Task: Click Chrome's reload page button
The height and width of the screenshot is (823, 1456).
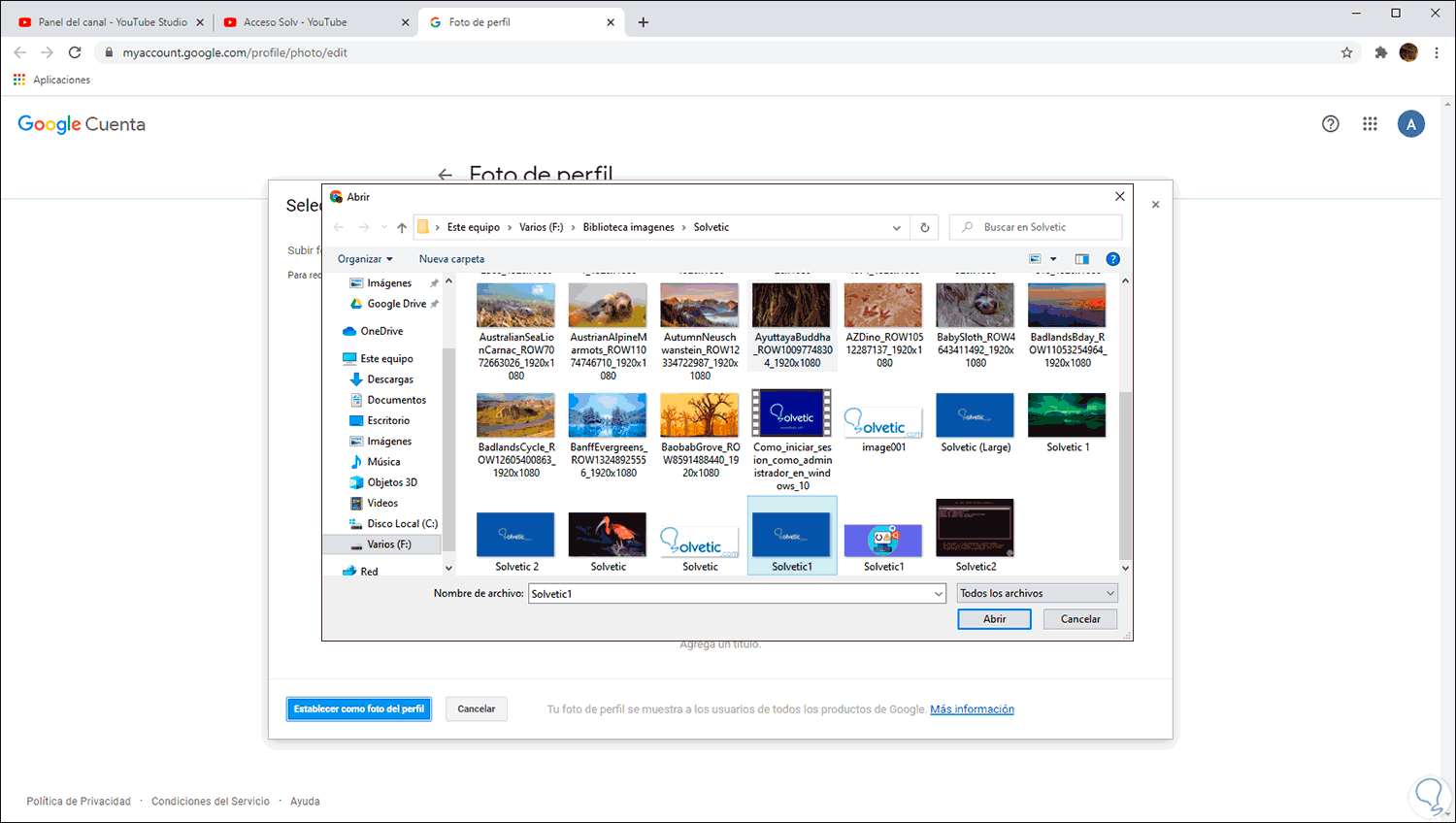Action: 75,52
